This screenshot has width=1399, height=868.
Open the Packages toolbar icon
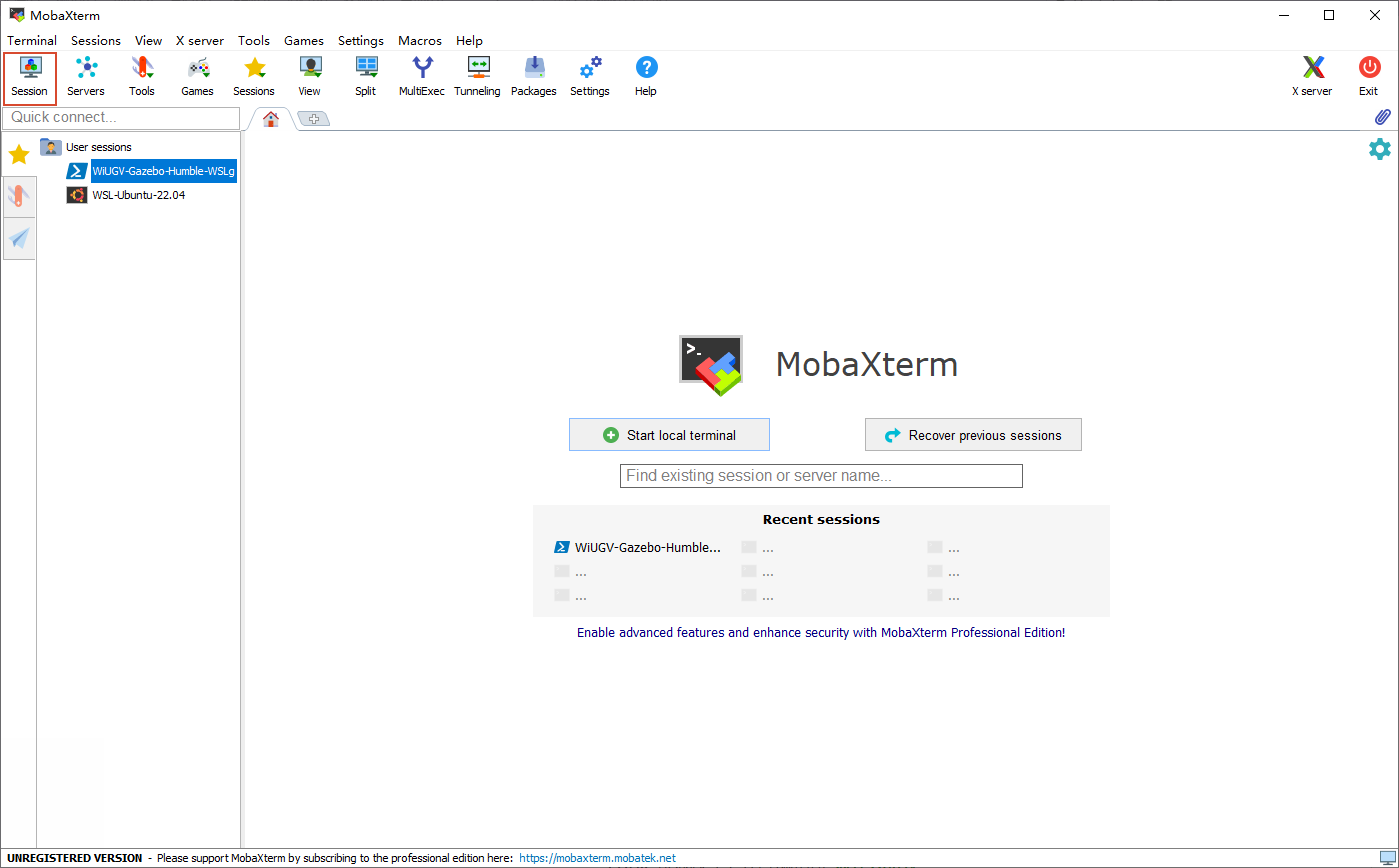534,78
